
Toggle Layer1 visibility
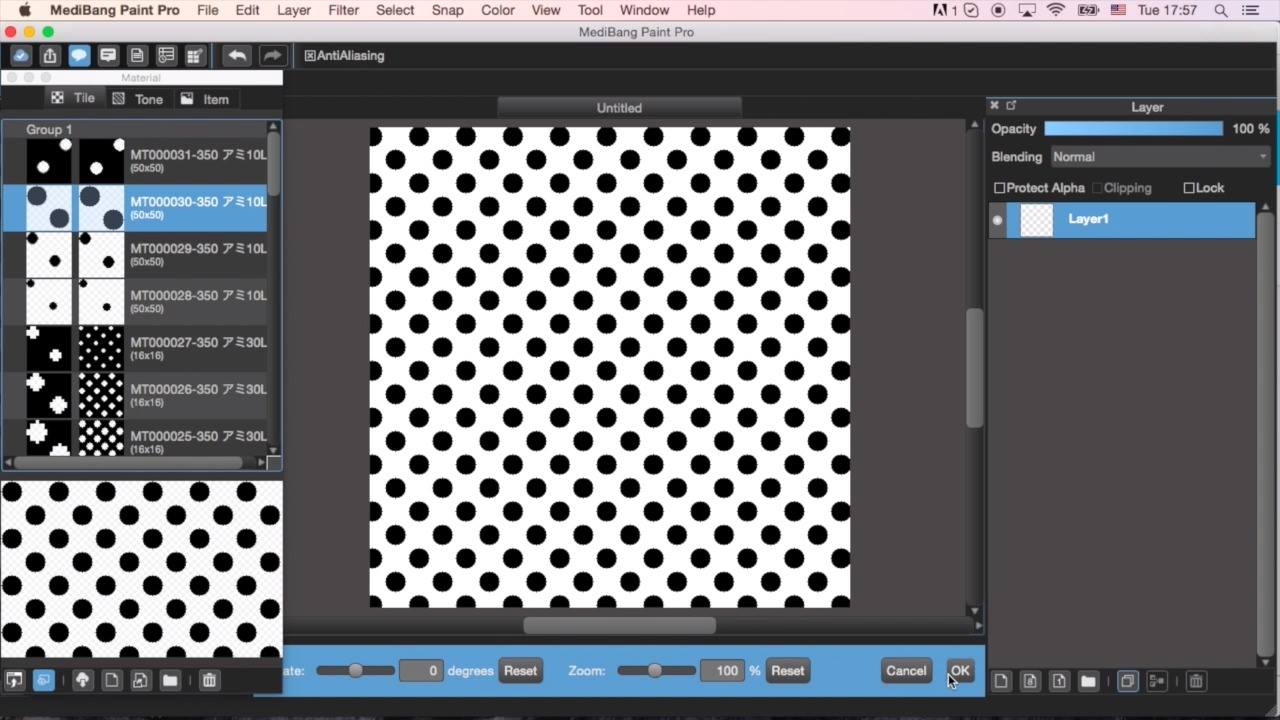[x=997, y=220]
